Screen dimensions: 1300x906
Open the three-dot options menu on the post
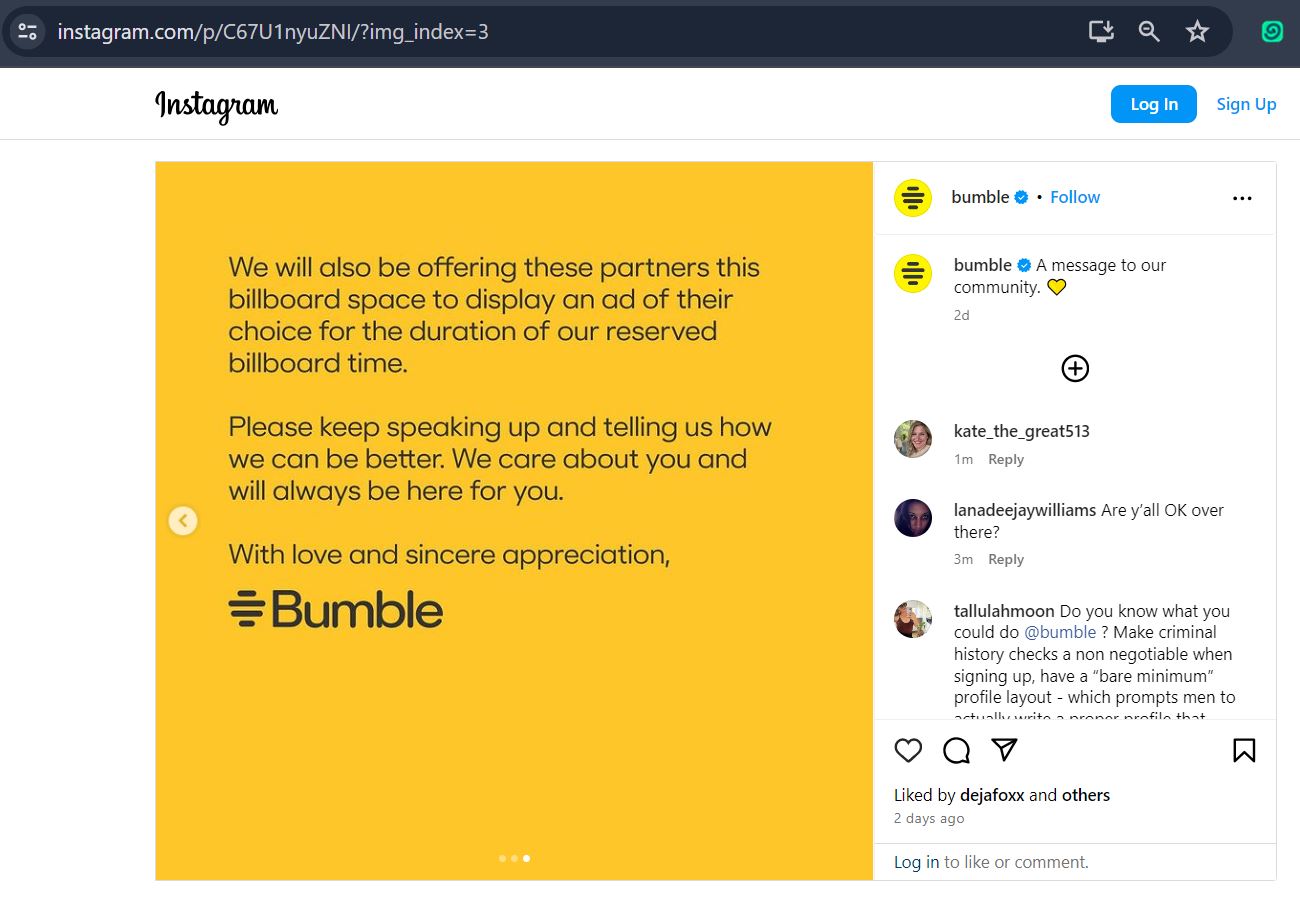tap(1242, 198)
